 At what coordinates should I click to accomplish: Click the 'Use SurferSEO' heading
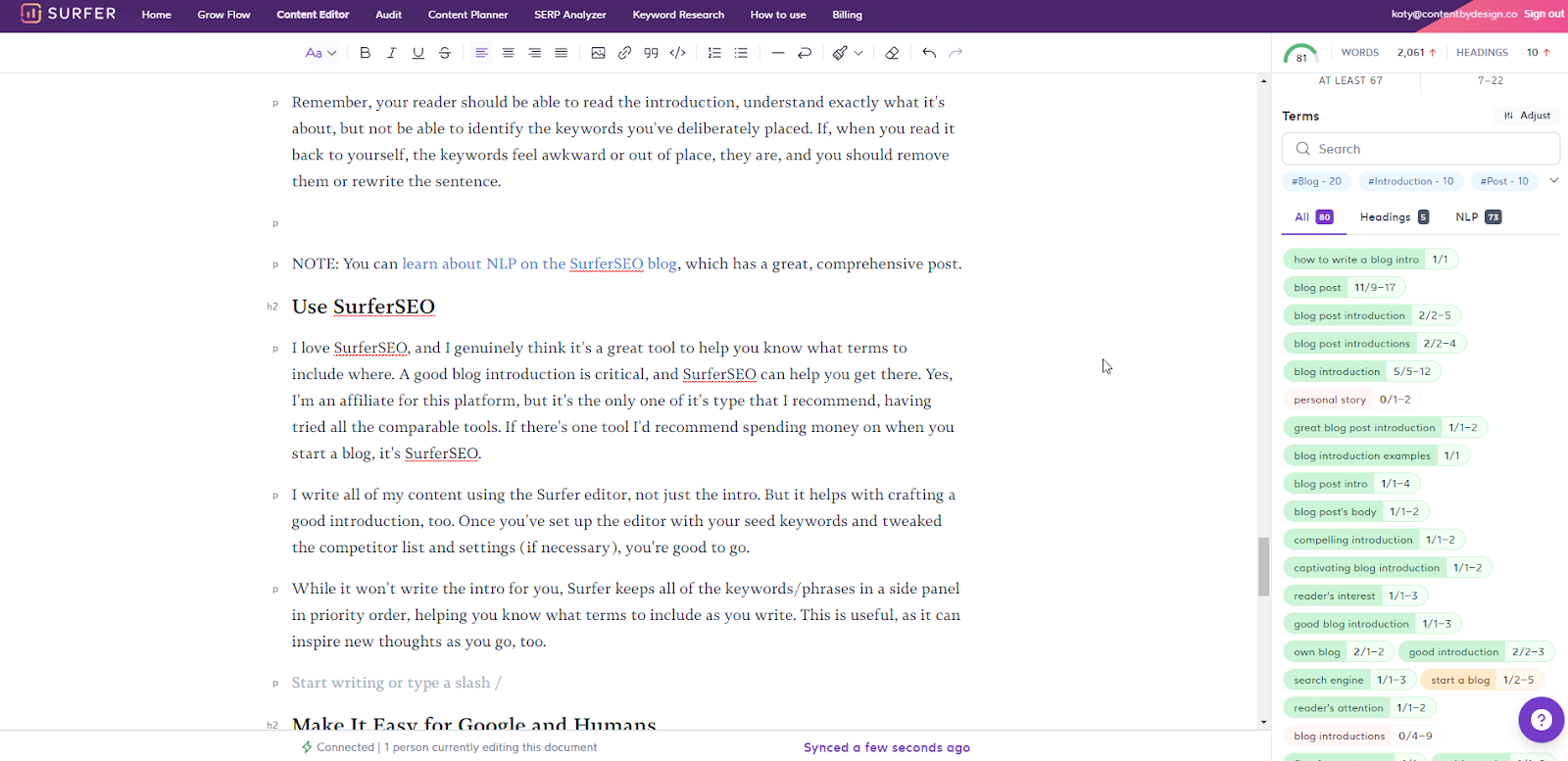click(363, 307)
